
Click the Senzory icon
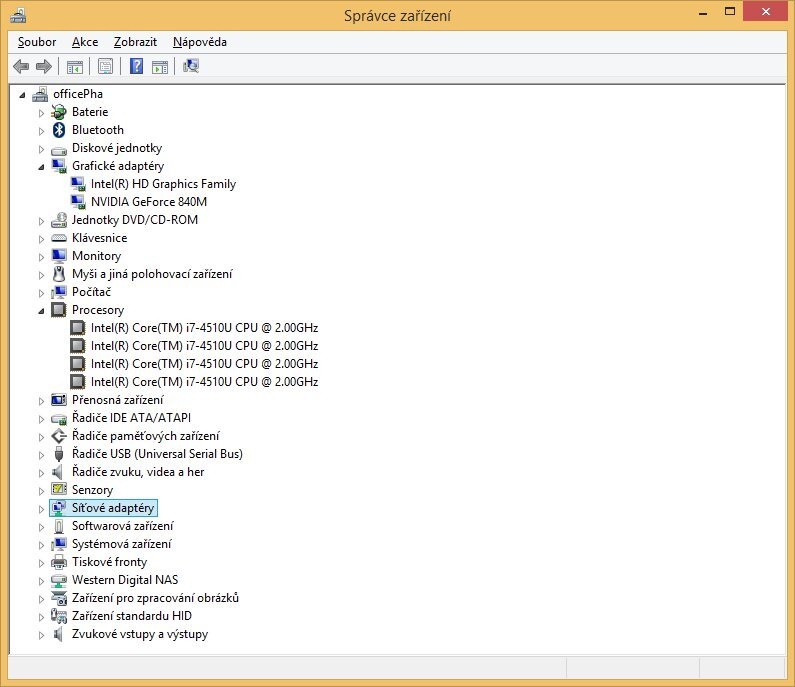pyautogui.click(x=59, y=490)
